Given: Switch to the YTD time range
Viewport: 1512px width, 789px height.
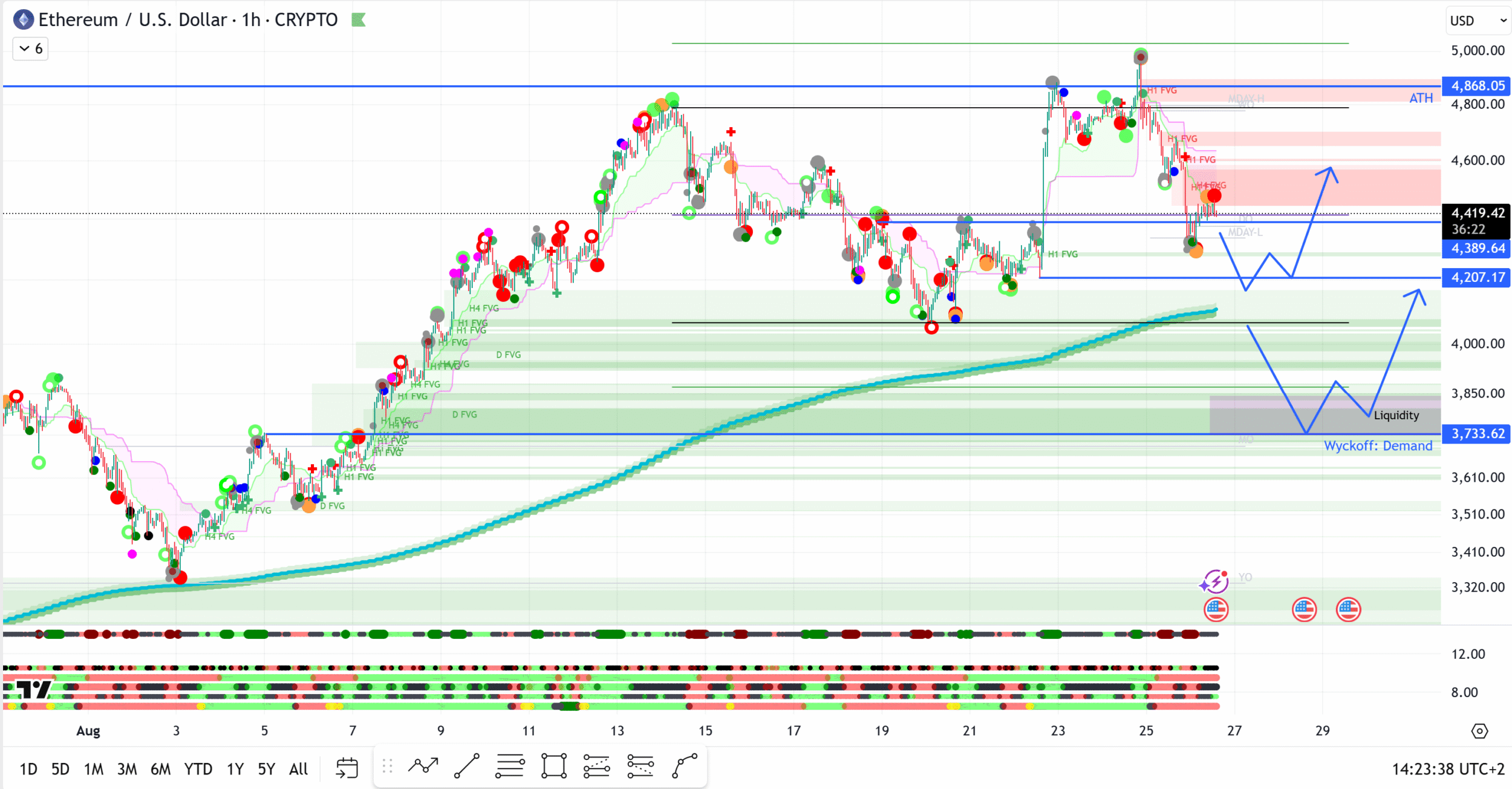Looking at the screenshot, I should 198,769.
